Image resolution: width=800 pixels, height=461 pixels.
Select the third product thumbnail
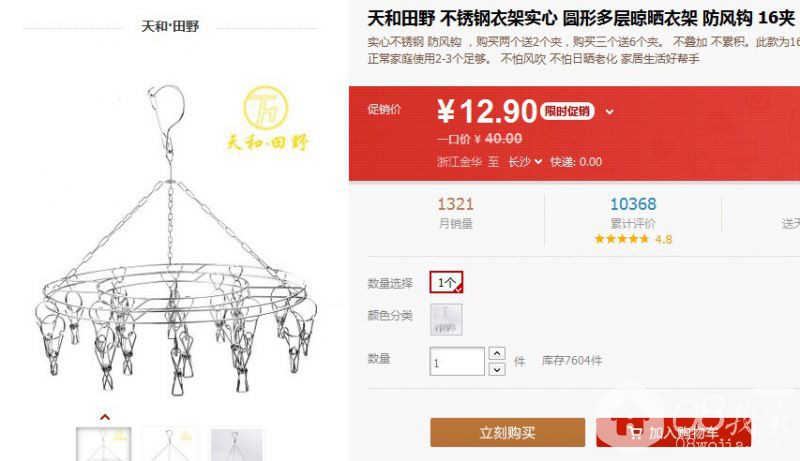click(236, 444)
